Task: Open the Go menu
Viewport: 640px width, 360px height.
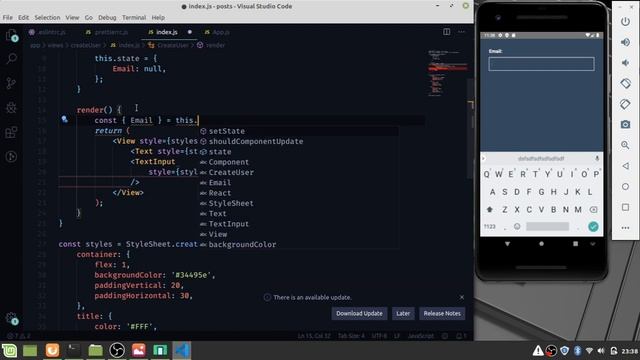Action: pos(89,18)
